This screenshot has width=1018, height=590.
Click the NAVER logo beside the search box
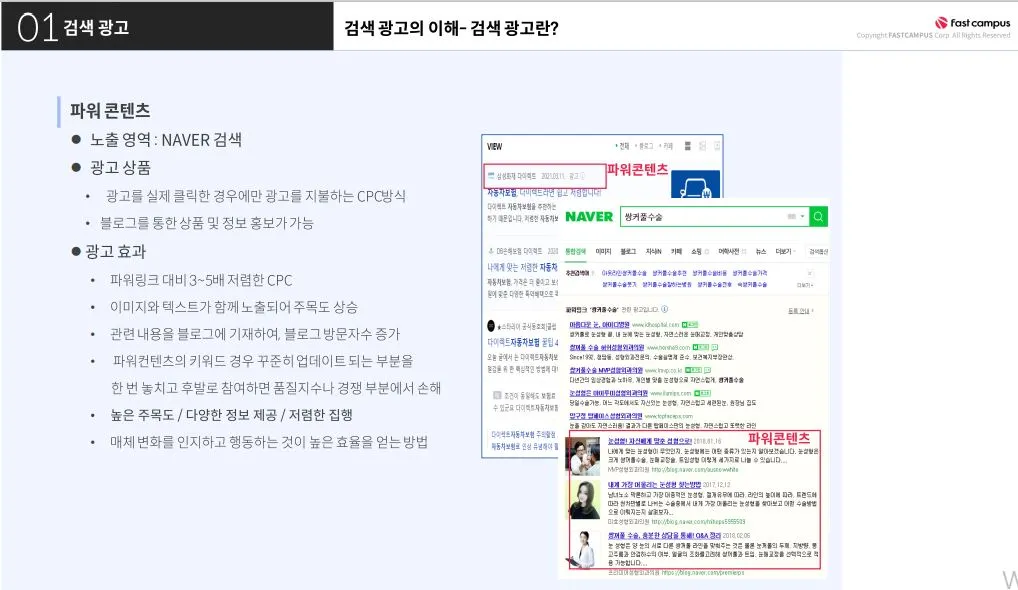589,217
